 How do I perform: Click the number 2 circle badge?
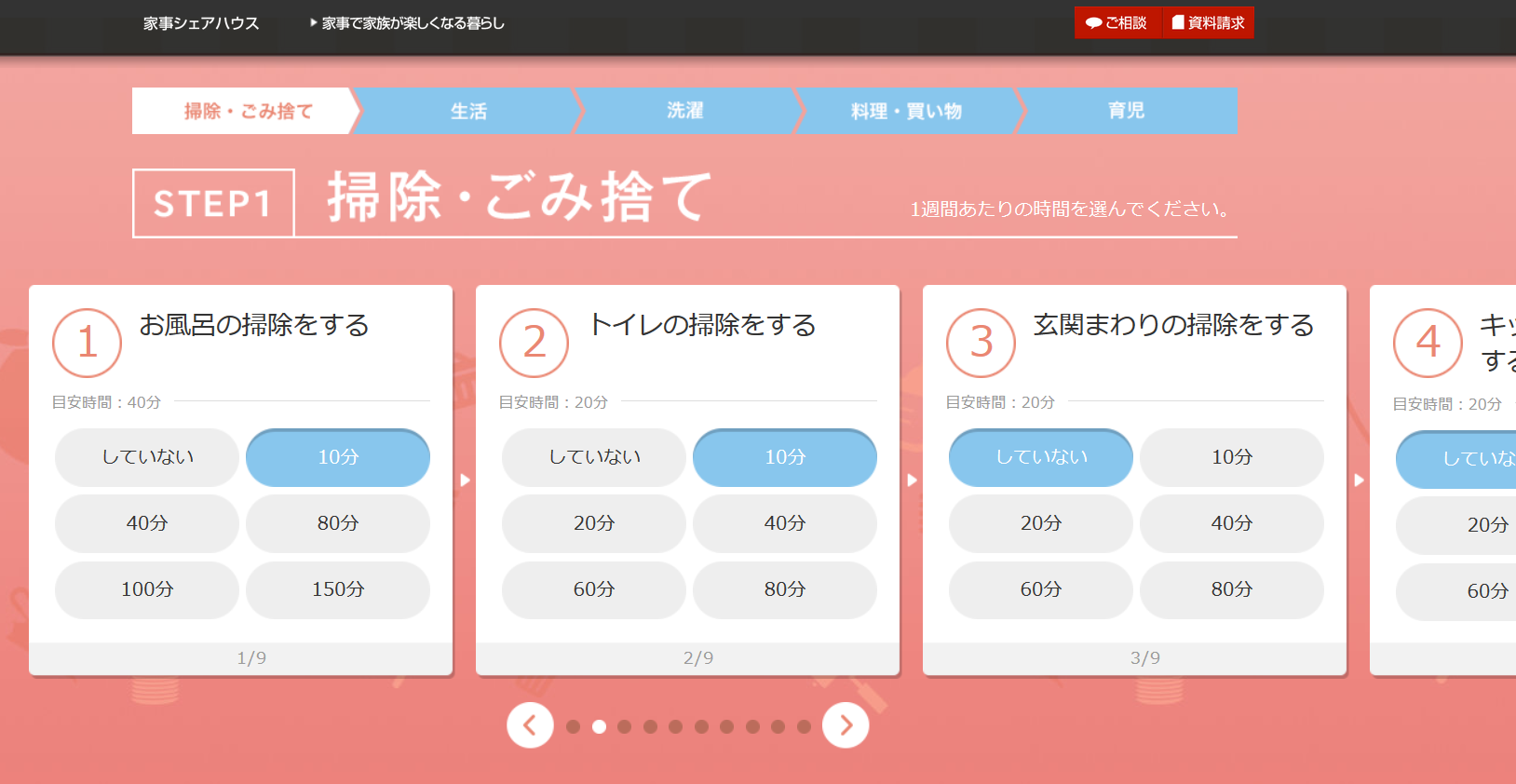[535, 343]
